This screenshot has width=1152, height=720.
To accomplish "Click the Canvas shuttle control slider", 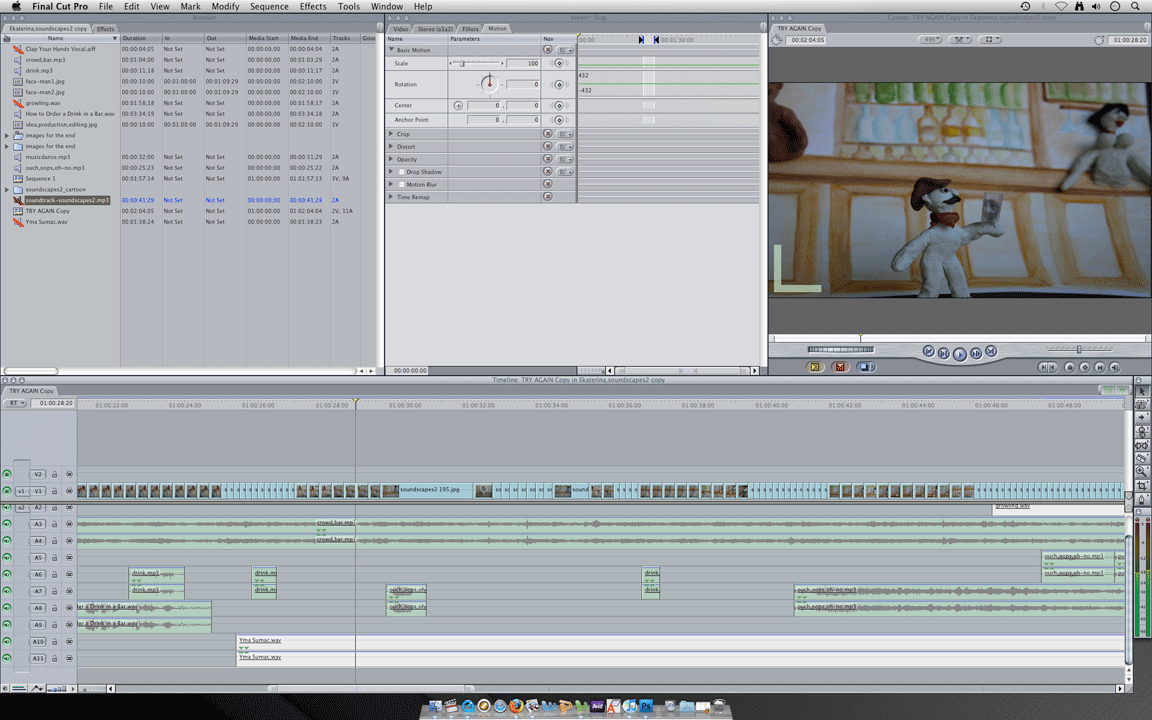I will [x=1079, y=348].
